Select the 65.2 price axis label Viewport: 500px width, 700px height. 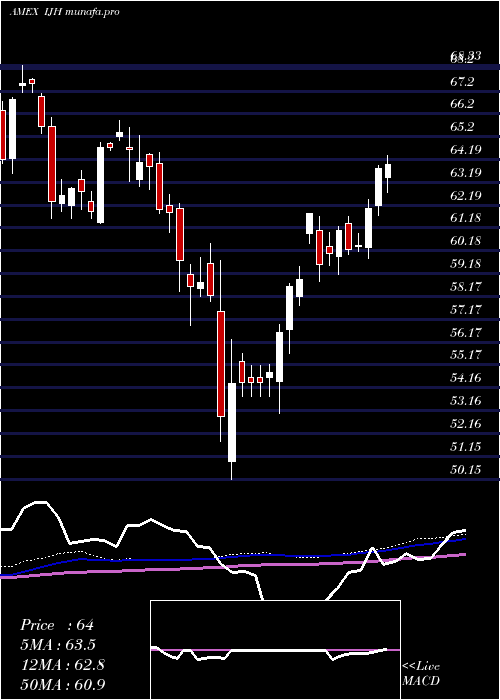pos(462,127)
